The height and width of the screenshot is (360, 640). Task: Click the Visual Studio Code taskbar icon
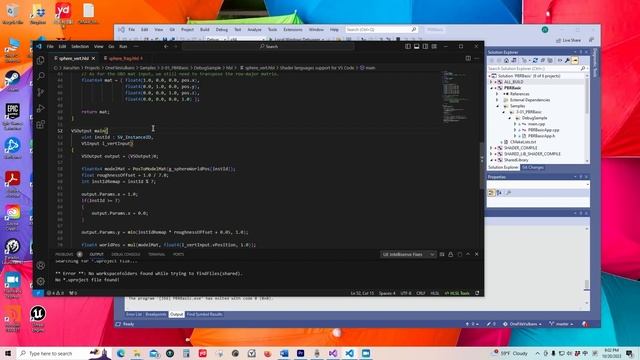[349, 353]
